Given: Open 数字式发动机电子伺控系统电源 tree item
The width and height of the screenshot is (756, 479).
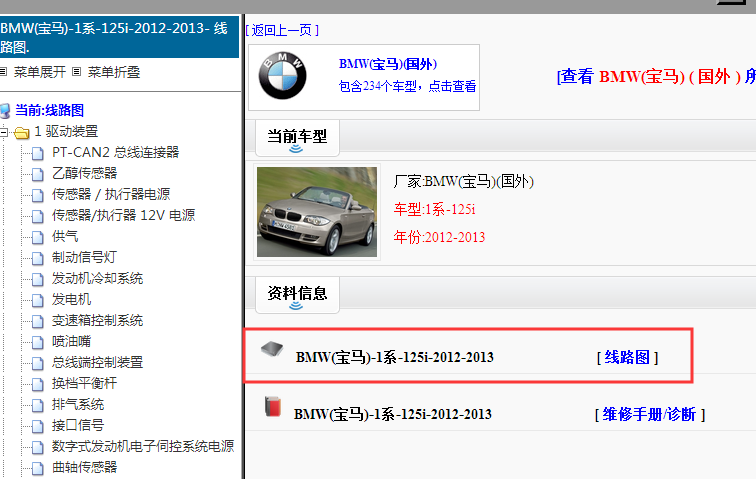Looking at the screenshot, I should pos(143,447).
